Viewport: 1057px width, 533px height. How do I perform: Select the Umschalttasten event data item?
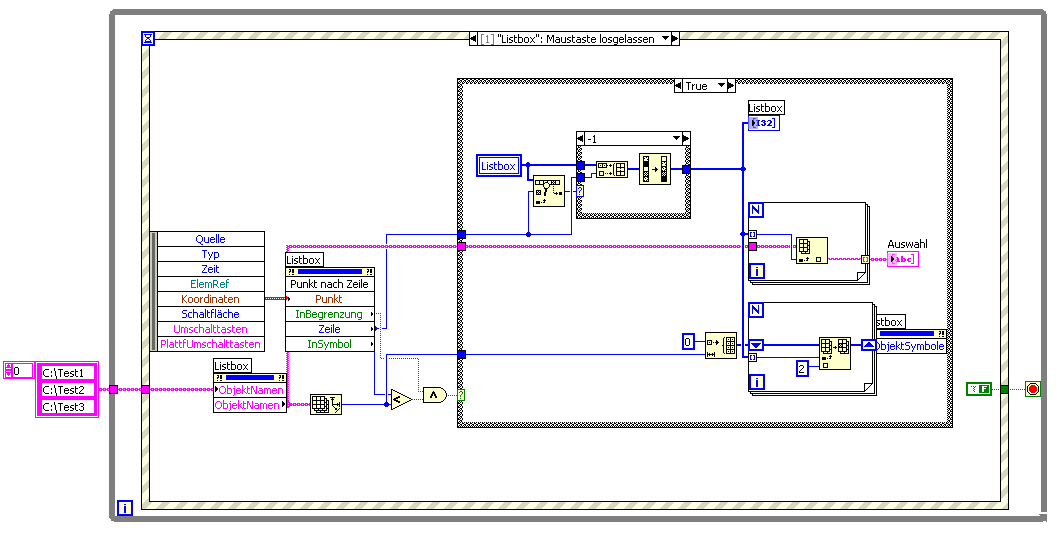[x=210, y=329]
